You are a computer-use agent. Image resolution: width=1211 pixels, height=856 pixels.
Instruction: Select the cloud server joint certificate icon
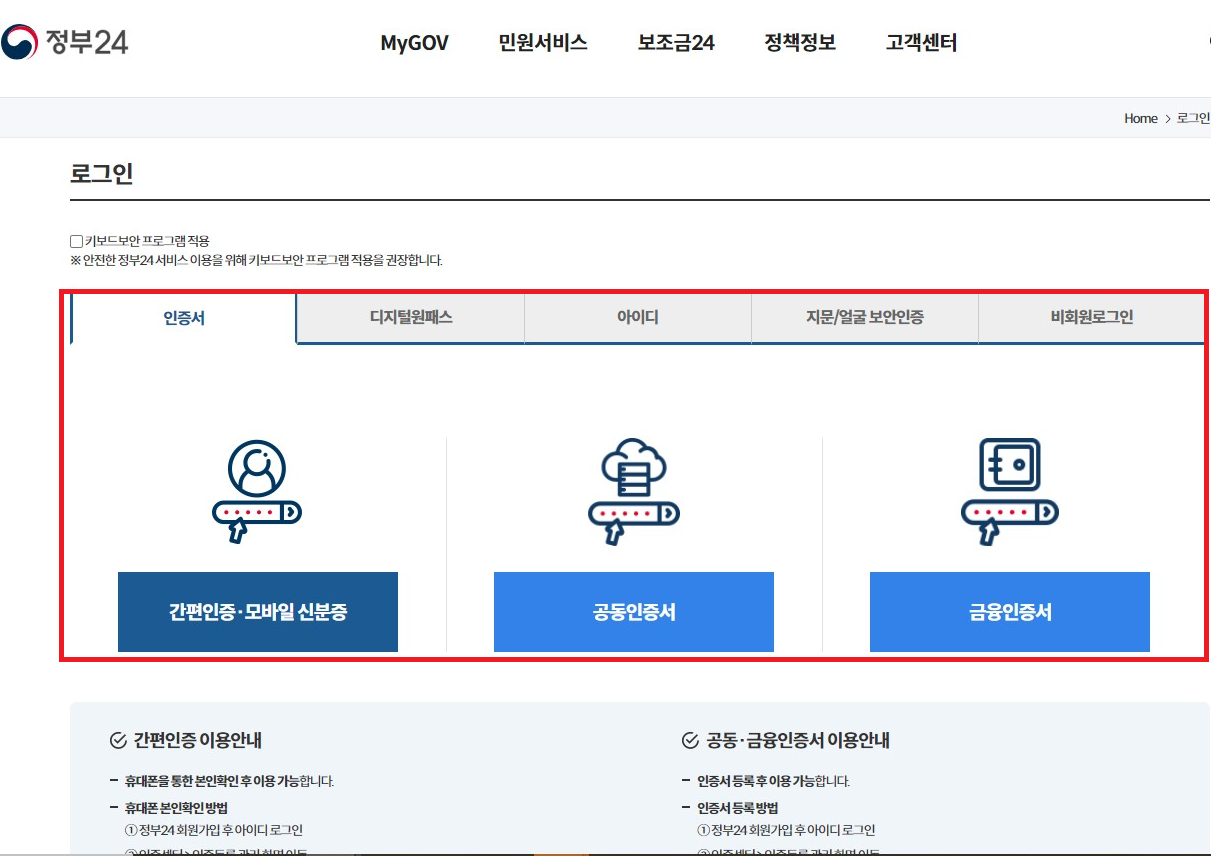(x=634, y=492)
